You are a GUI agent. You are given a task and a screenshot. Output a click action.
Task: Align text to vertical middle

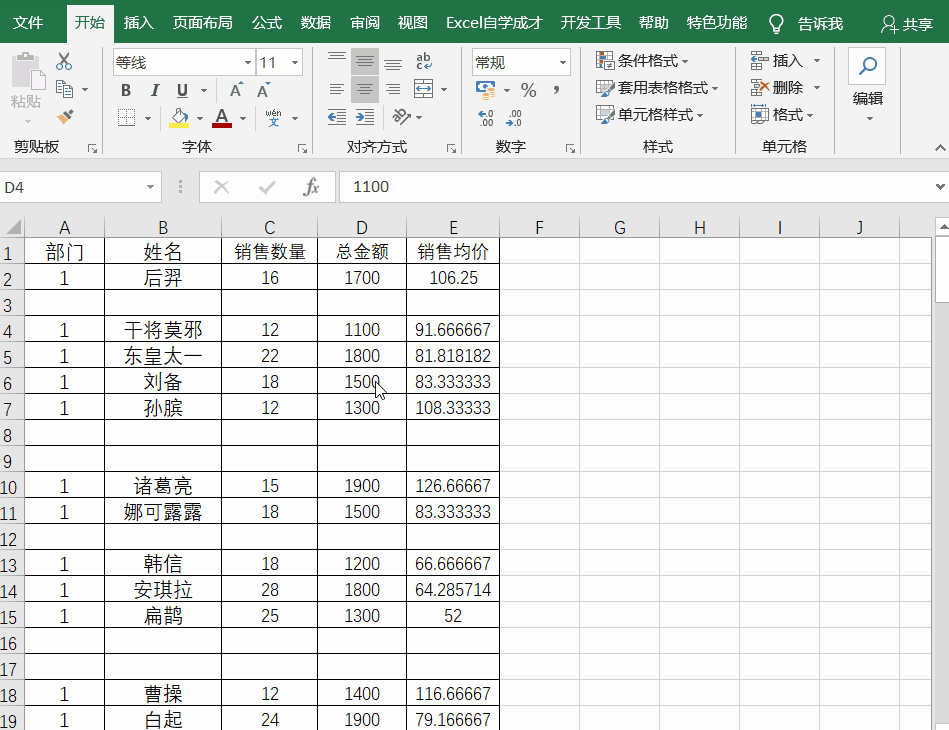click(364, 61)
